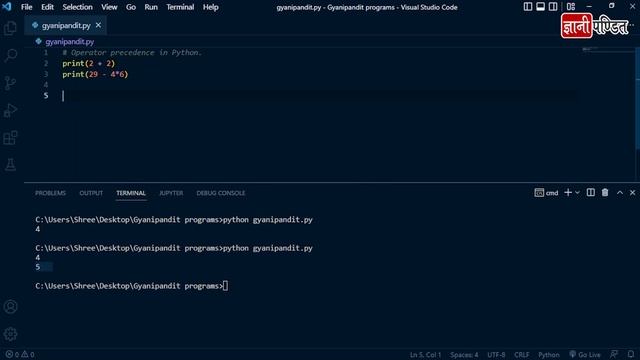Open the Search view in activity bar
The image size is (640, 360).
pyautogui.click(x=10, y=56)
